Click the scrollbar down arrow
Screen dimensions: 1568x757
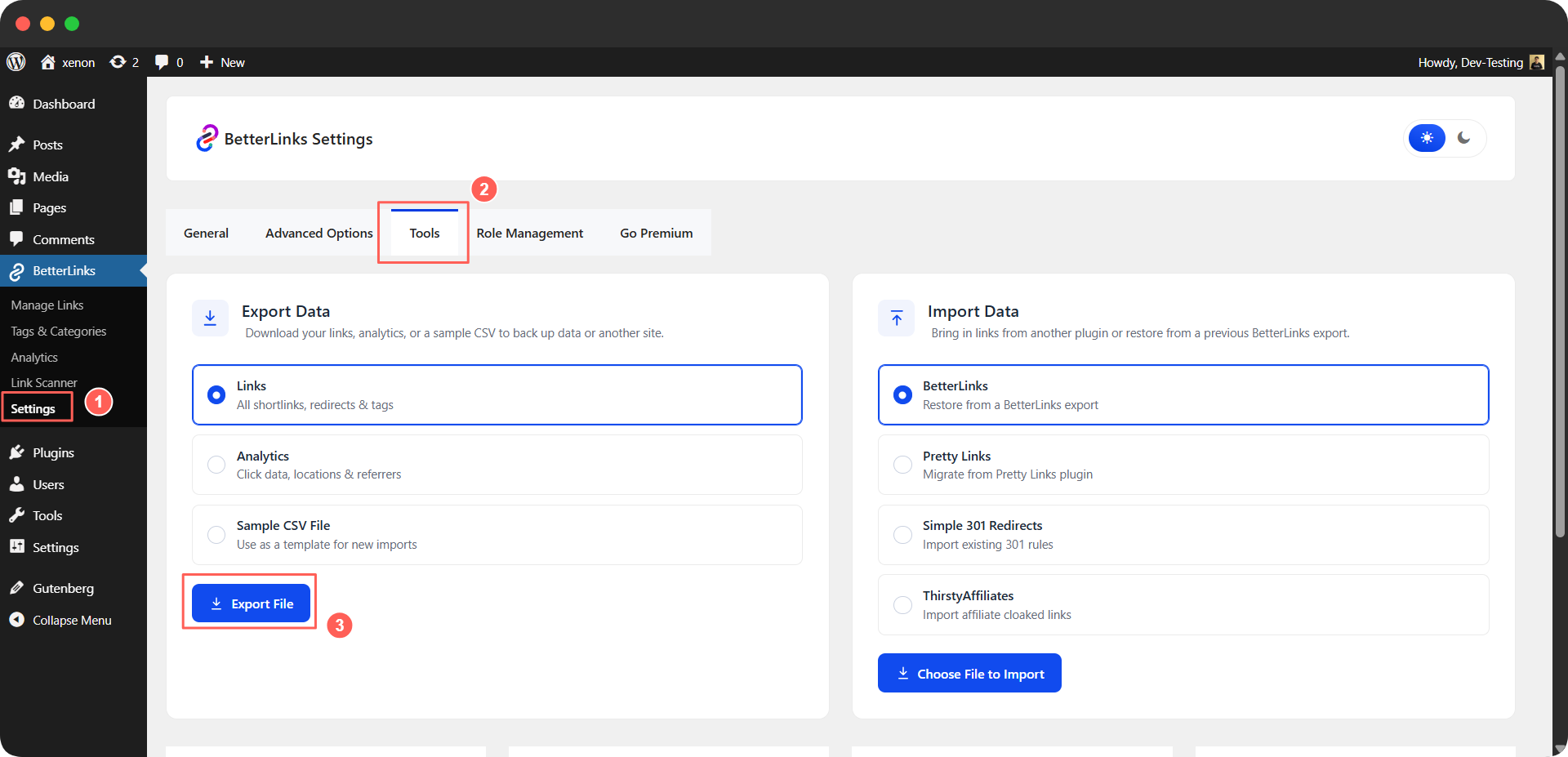[1560, 749]
